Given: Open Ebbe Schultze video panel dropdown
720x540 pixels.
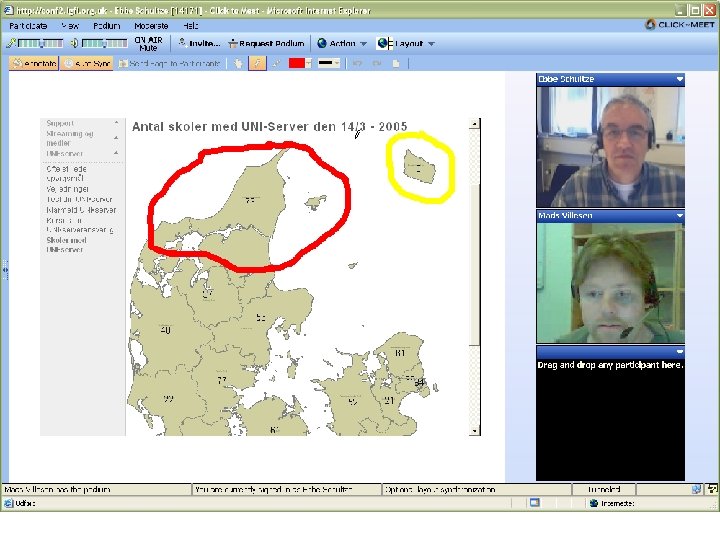Looking at the screenshot, I should pyautogui.click(x=680, y=79).
